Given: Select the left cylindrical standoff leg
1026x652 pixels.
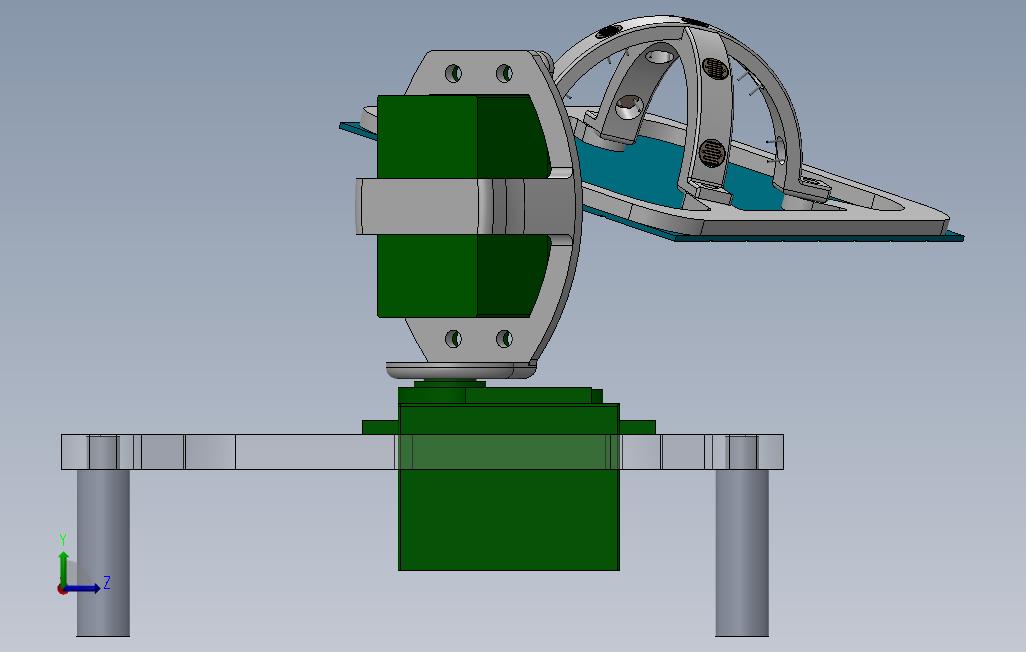Looking at the screenshot, I should (x=103, y=552).
